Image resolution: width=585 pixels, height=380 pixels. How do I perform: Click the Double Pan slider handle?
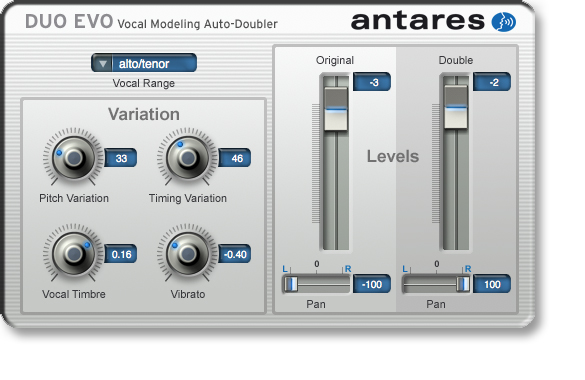click(x=463, y=284)
